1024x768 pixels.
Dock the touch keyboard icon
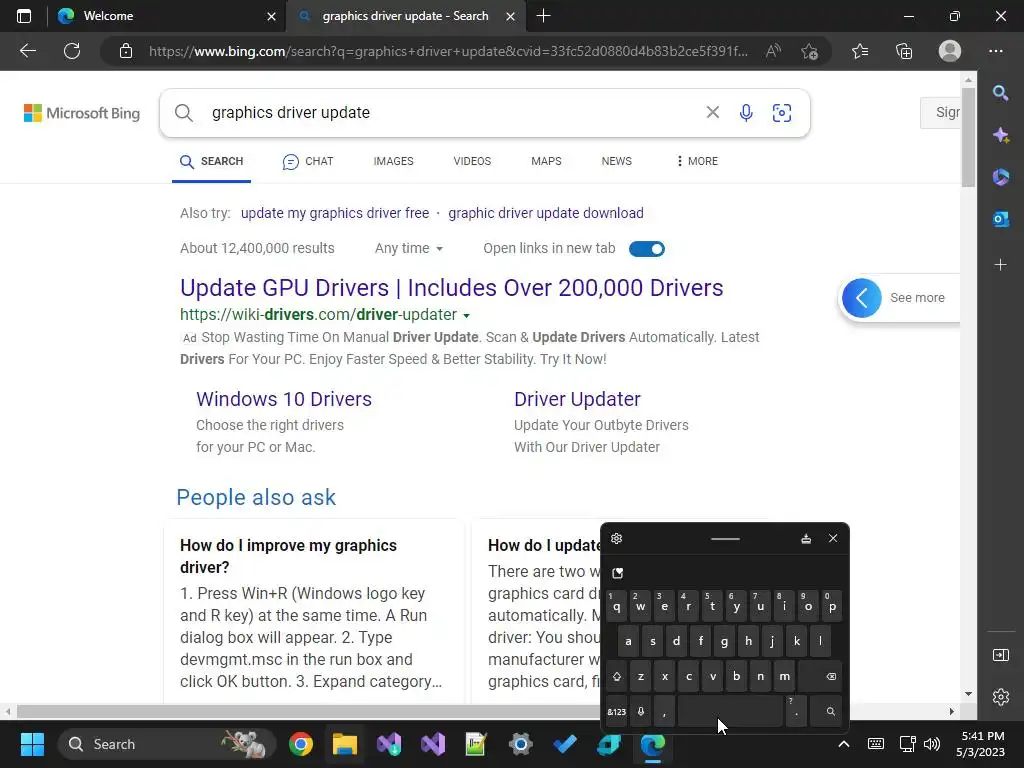tap(806, 538)
